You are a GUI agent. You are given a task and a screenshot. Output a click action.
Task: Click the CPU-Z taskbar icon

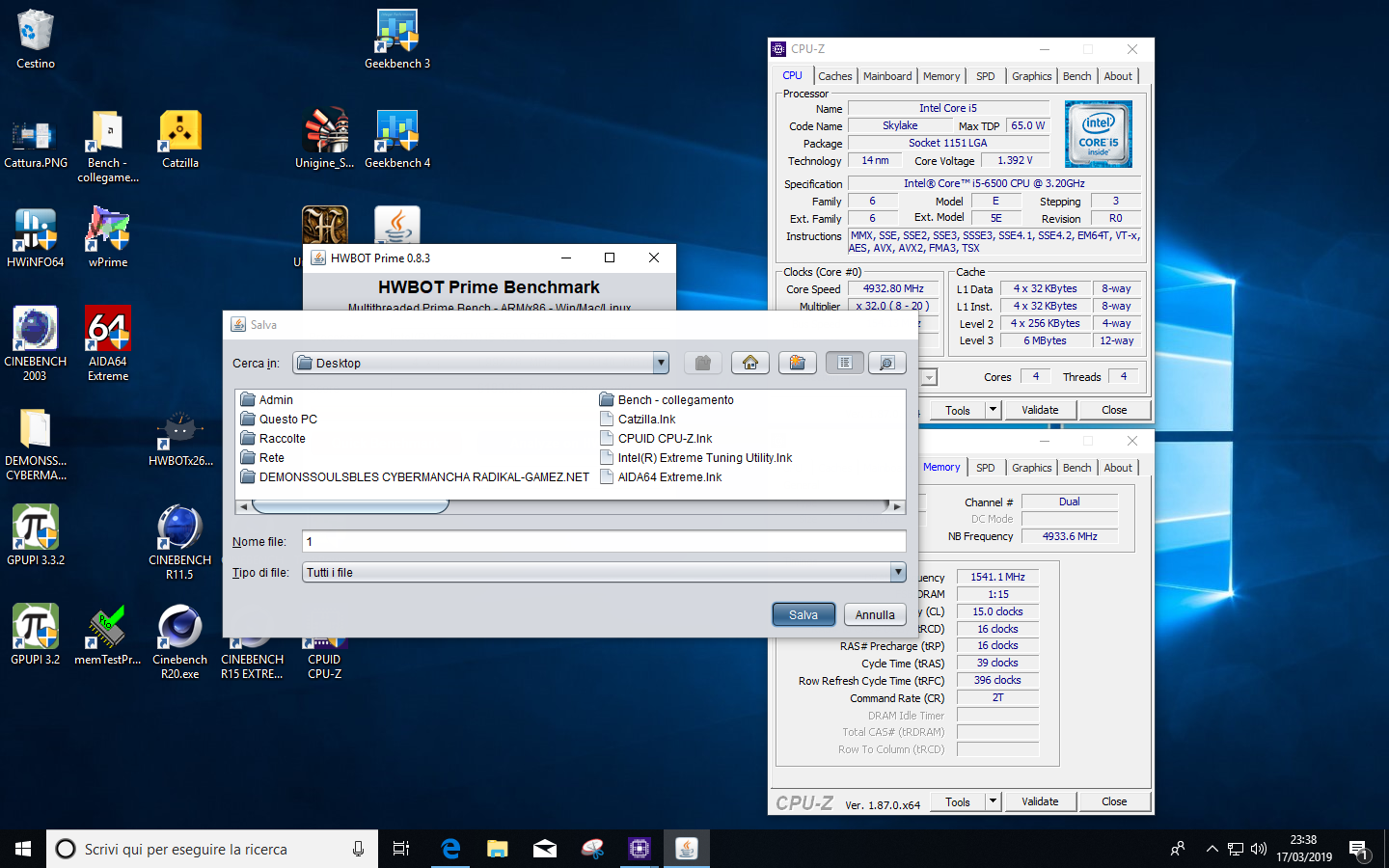click(x=640, y=849)
